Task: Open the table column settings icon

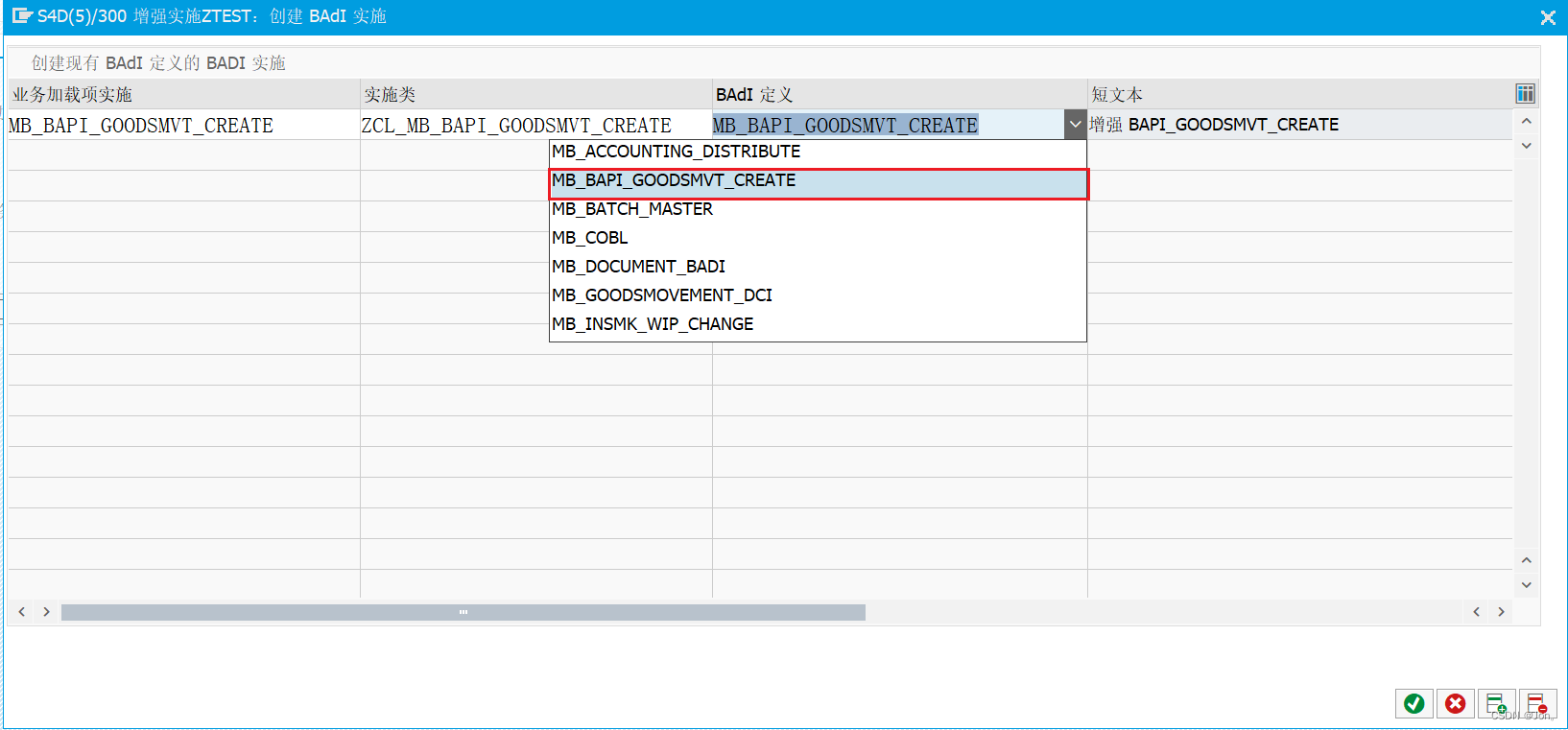Action: [1525, 93]
